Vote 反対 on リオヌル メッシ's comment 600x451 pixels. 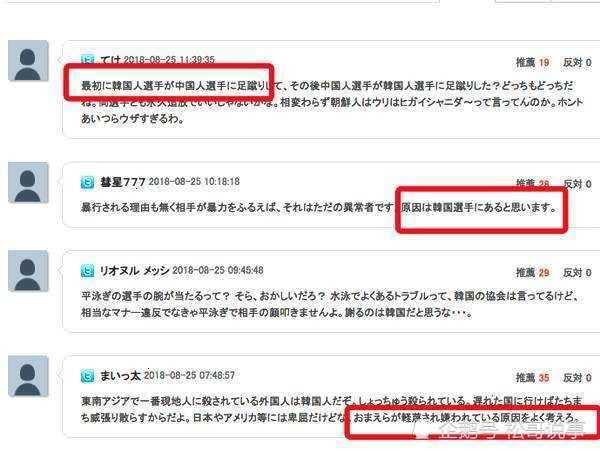click(577, 273)
